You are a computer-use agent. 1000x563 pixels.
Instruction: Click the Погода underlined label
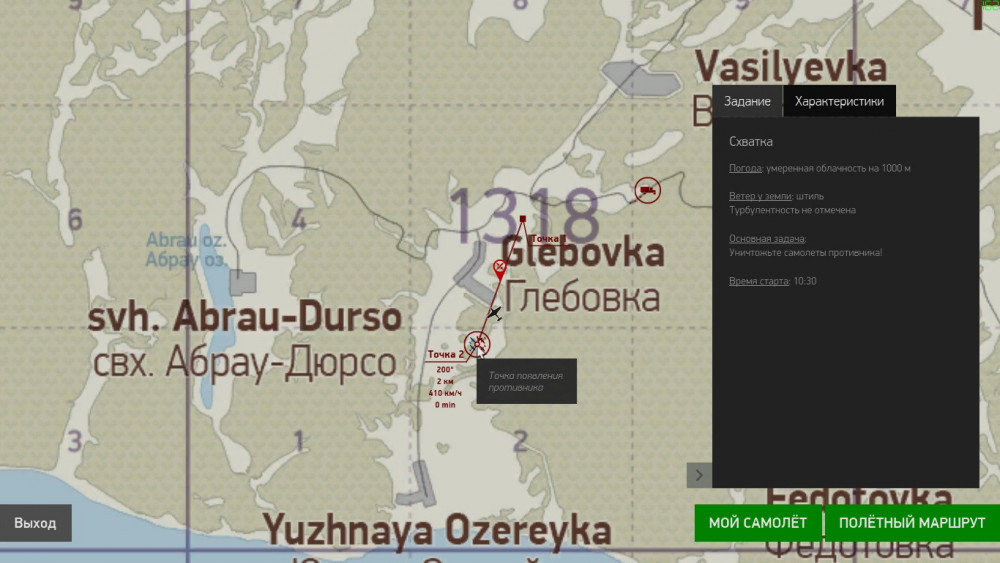tap(745, 168)
